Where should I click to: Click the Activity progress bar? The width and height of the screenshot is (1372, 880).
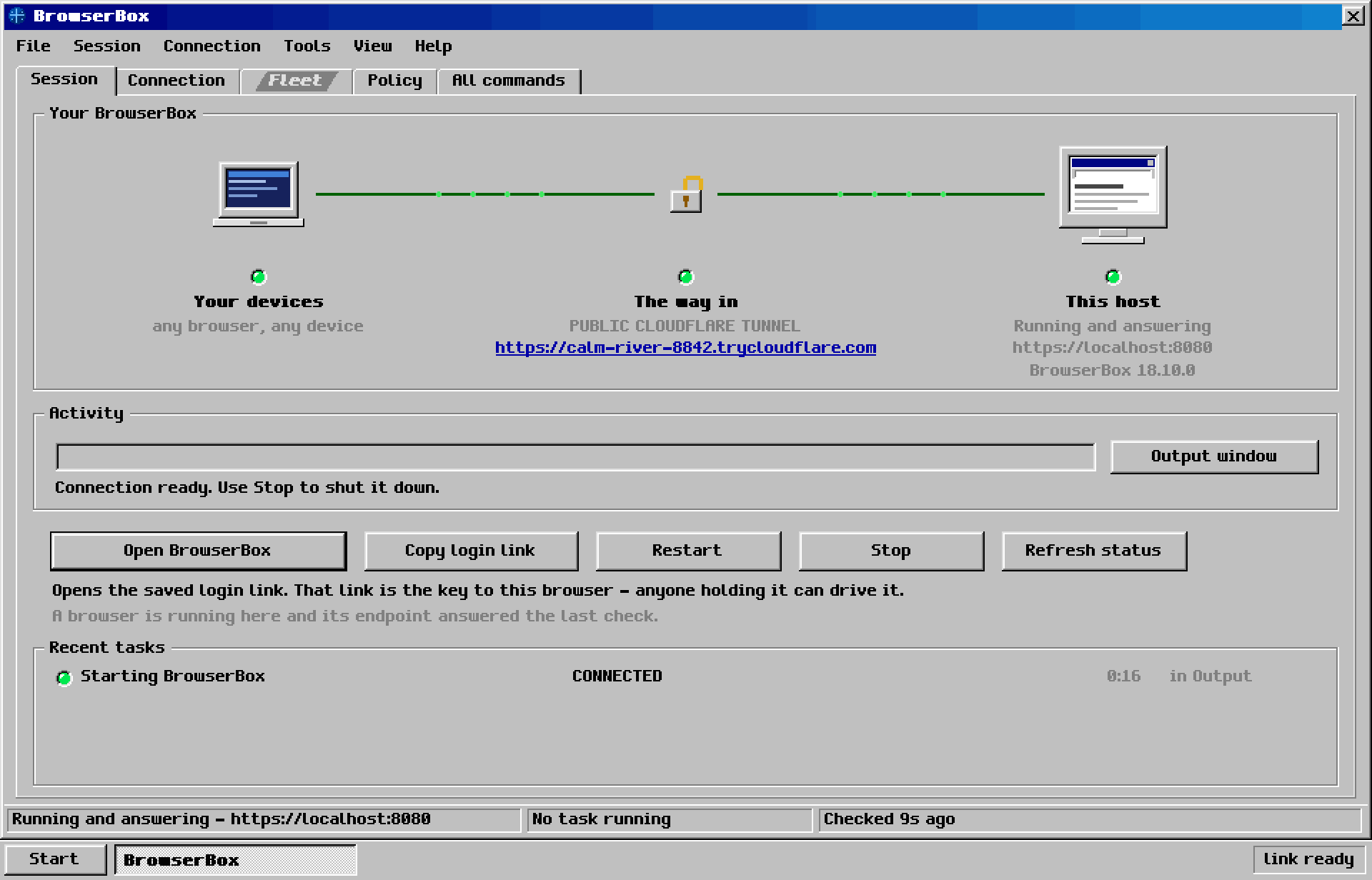tap(575, 457)
